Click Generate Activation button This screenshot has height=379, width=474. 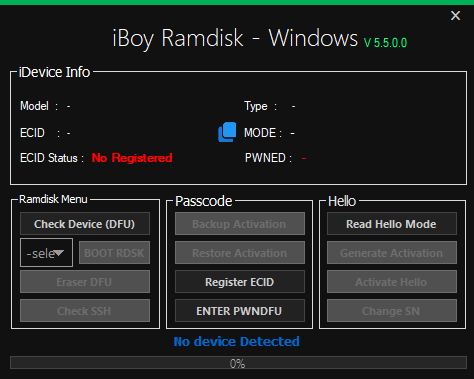click(392, 253)
